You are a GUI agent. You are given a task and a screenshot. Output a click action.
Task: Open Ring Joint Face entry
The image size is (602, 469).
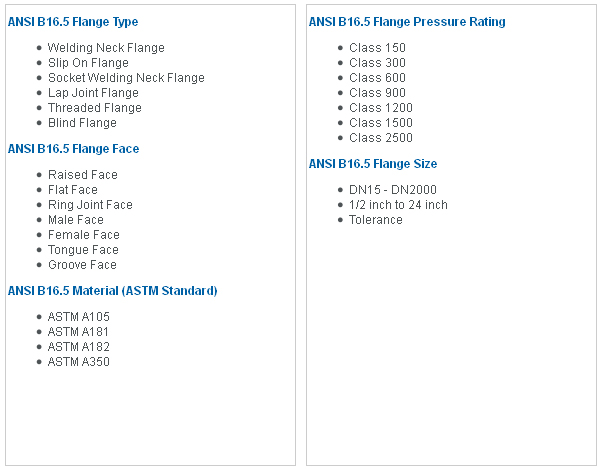pyautogui.click(x=90, y=205)
